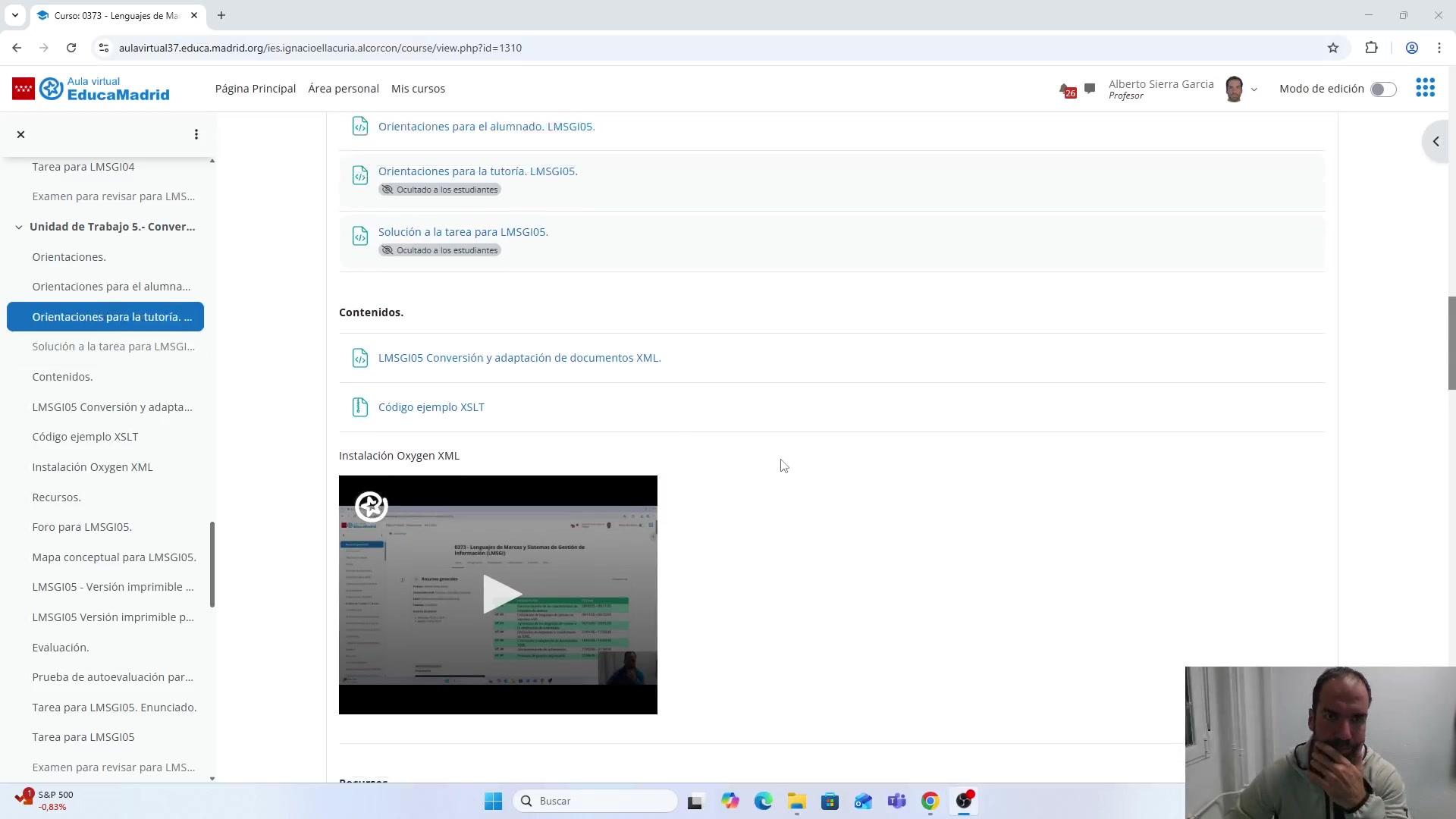Open the browser tab search dropdown
The image size is (1456, 819).
coord(14,15)
